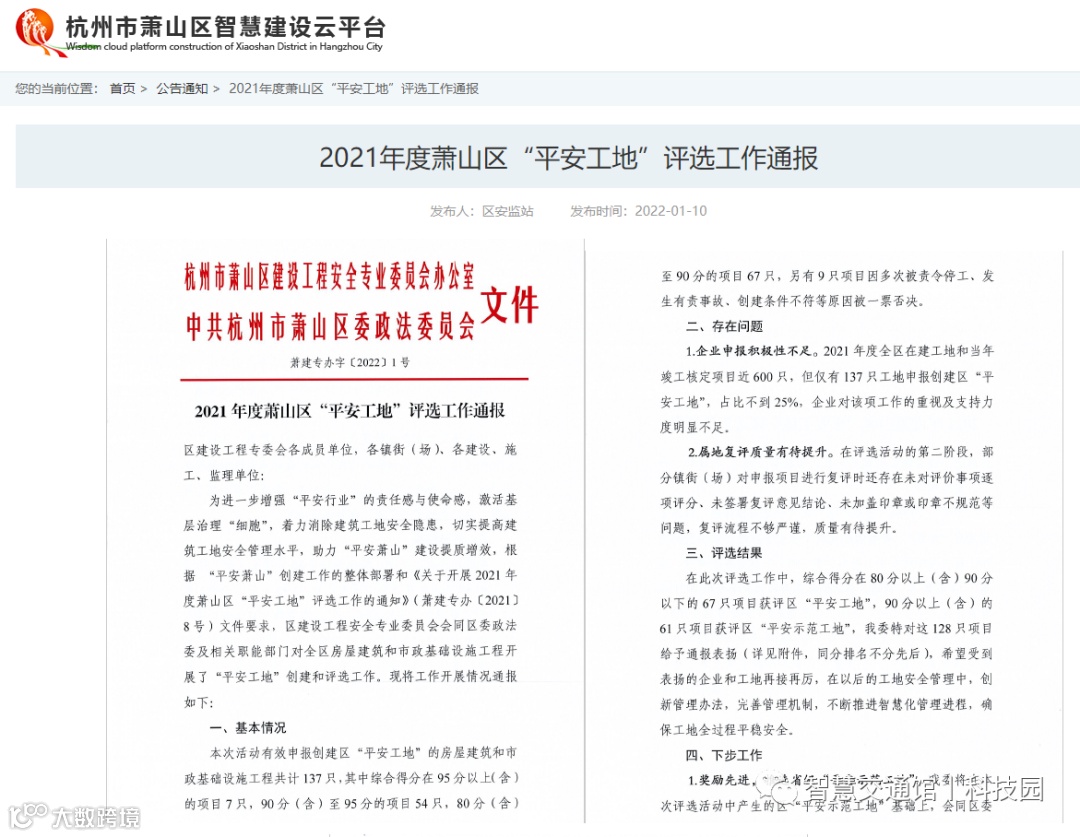Click section heading 一、基本情况
The image size is (1080, 837).
click(x=248, y=728)
